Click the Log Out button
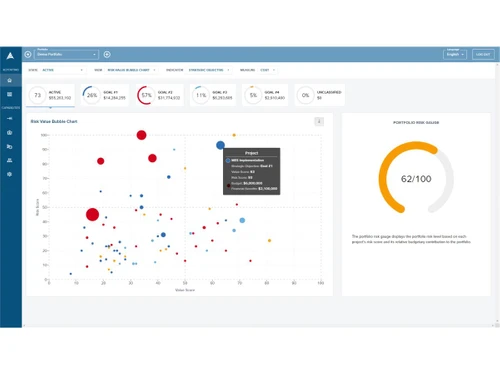Viewport: 500px width, 375px height. (483, 54)
